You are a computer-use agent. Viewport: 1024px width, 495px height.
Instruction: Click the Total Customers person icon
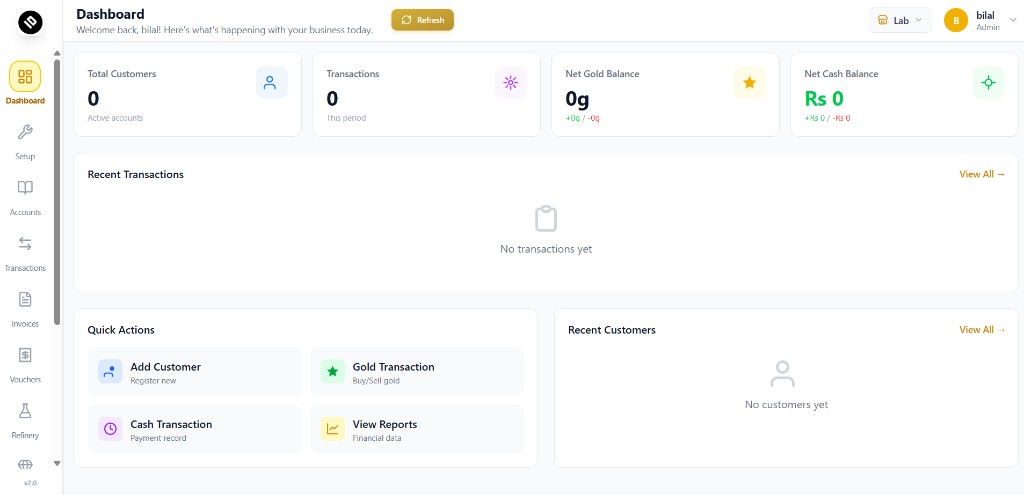271,82
